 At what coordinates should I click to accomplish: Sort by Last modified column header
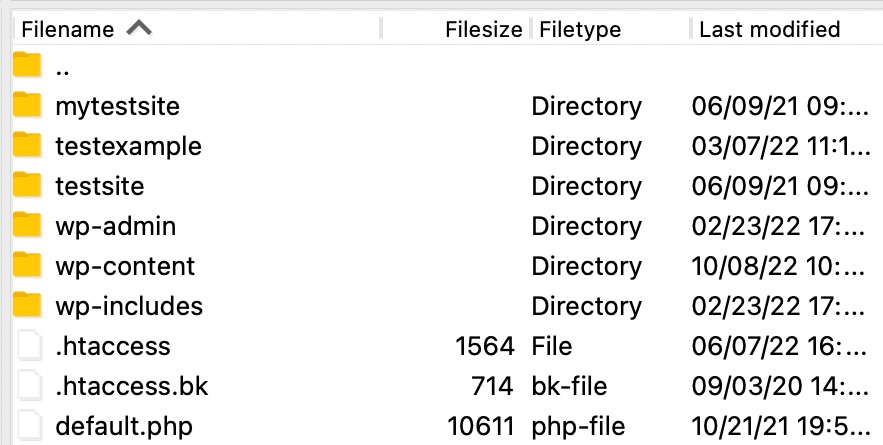[x=769, y=29]
